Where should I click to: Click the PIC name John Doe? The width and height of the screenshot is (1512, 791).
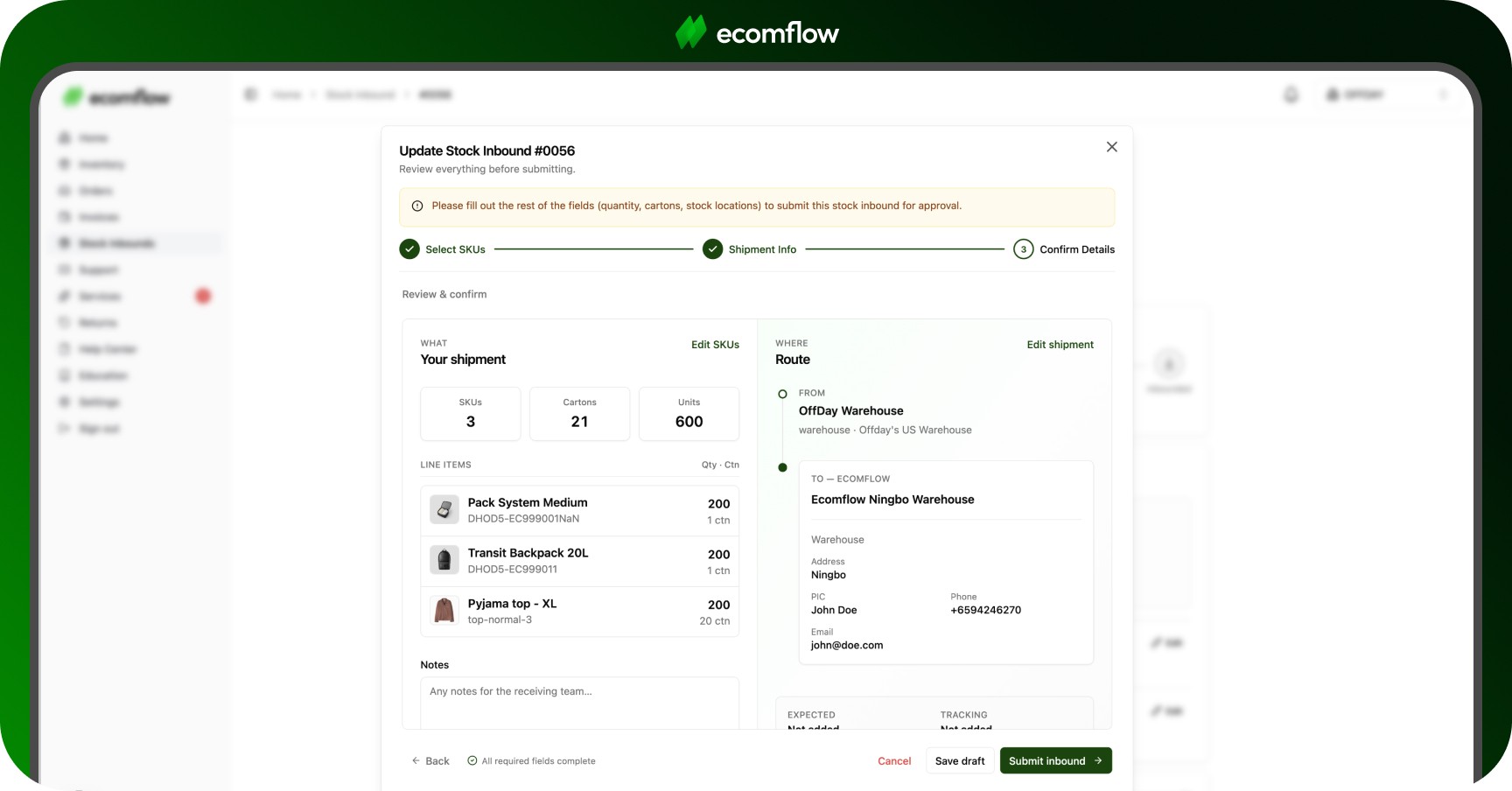pyautogui.click(x=834, y=611)
